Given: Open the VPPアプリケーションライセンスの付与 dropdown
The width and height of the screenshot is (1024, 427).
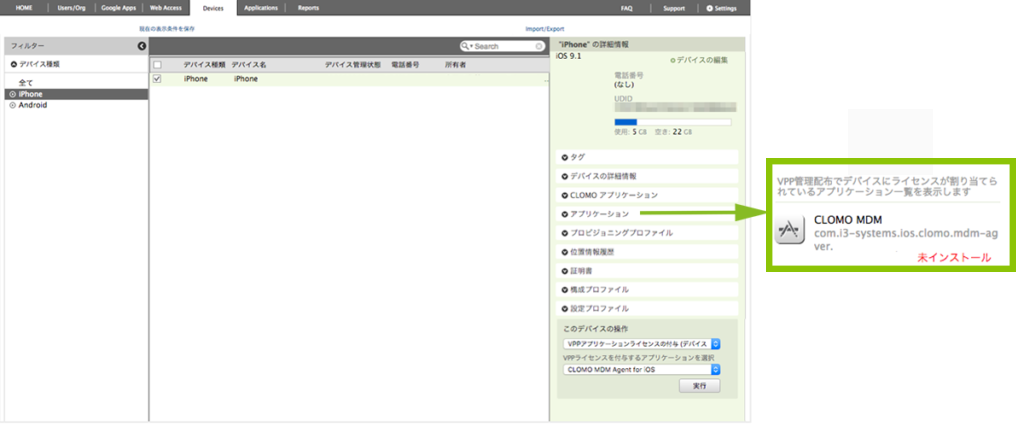Looking at the screenshot, I should pyautogui.click(x=641, y=343).
